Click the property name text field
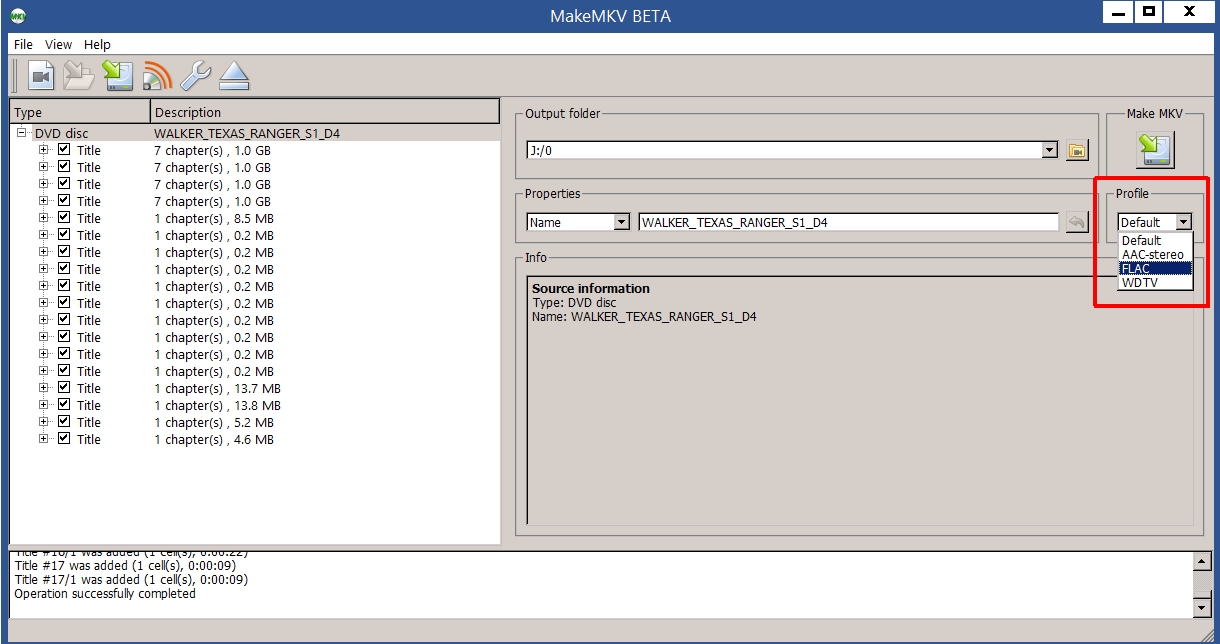The image size is (1220, 644). point(848,222)
